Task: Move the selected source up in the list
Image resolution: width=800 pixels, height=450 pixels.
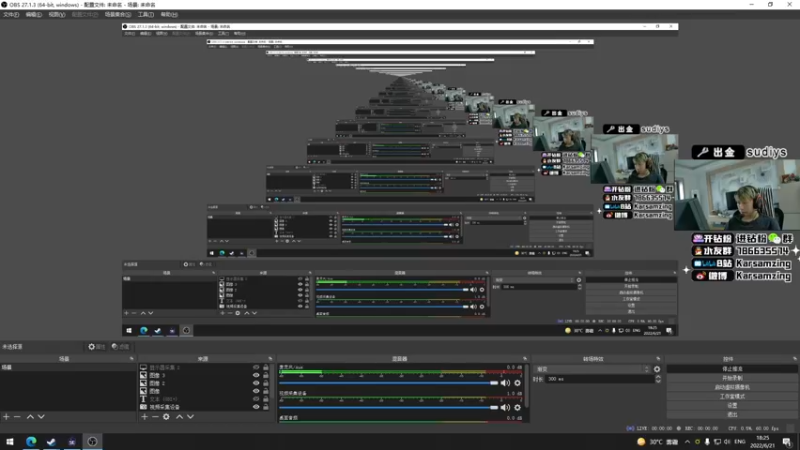Action: coord(179,417)
